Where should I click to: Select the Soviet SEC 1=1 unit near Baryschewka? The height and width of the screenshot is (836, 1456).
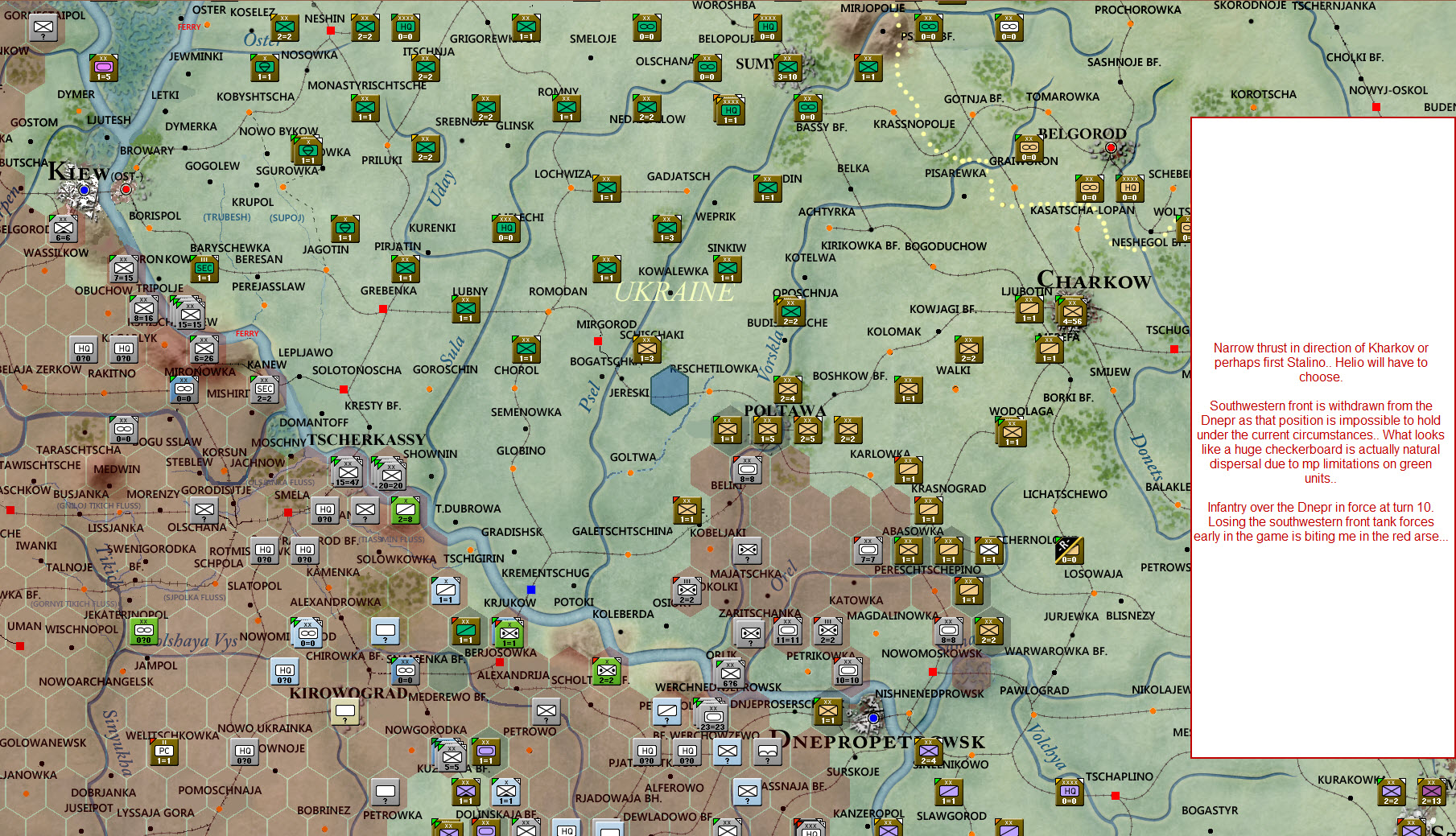tap(204, 269)
